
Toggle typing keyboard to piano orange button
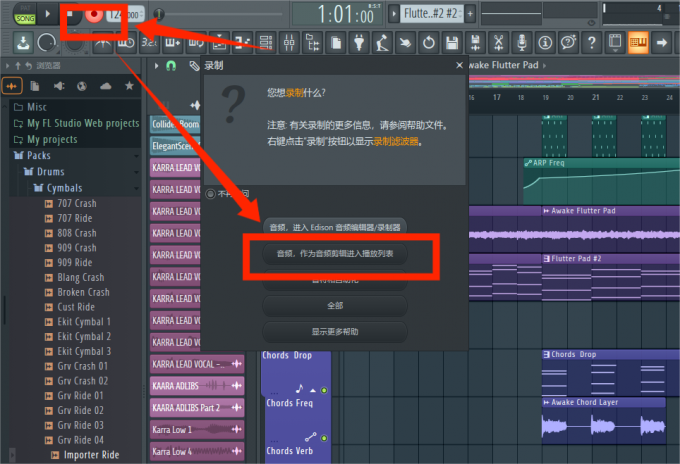[x=638, y=42]
